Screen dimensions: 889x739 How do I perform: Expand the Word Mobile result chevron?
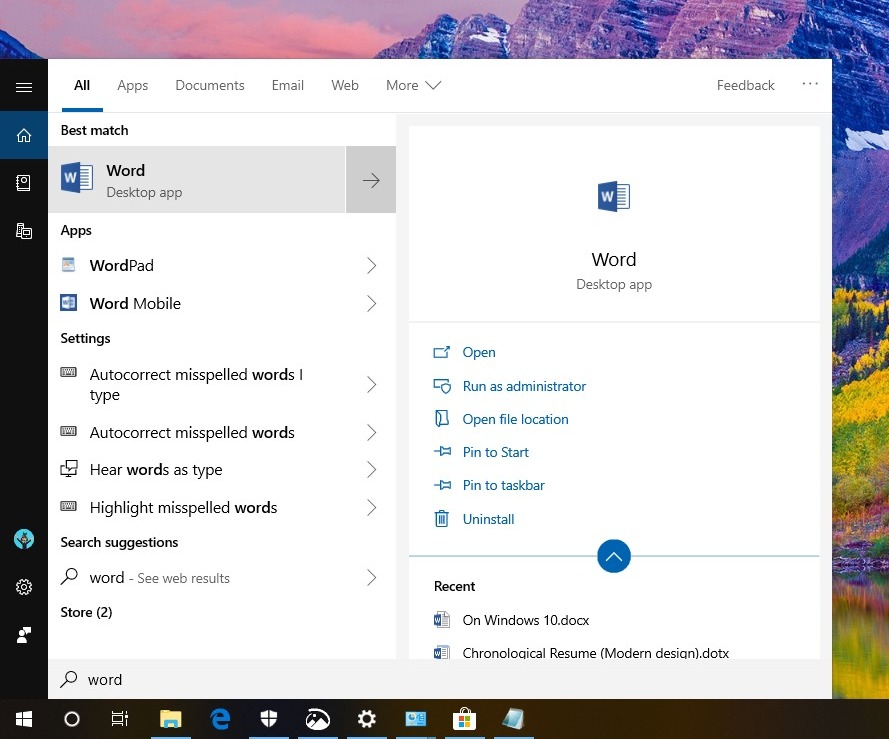point(371,303)
